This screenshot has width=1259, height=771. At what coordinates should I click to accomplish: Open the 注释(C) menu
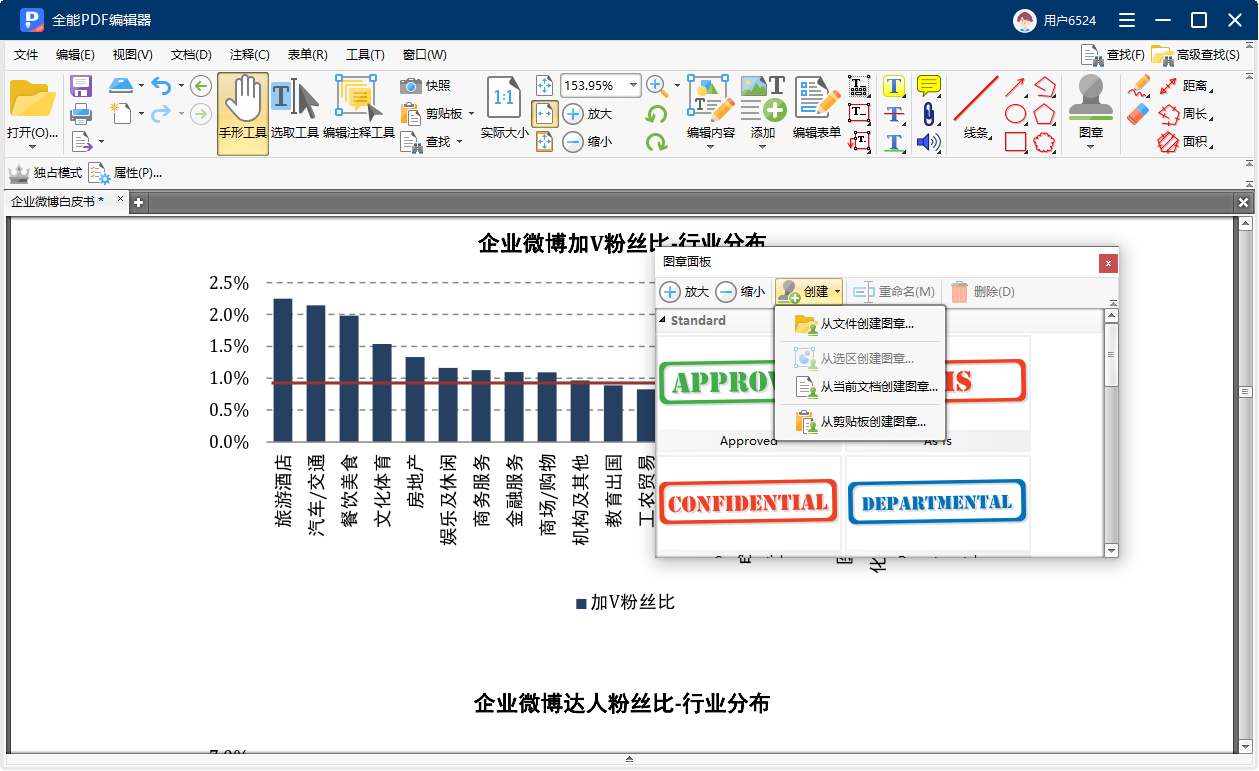point(249,55)
